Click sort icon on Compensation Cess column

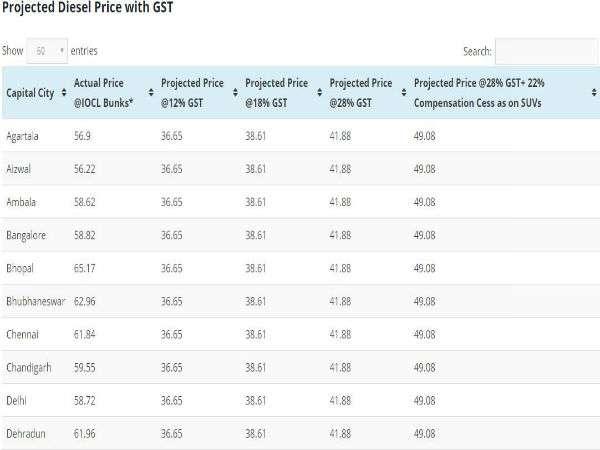tap(594, 92)
